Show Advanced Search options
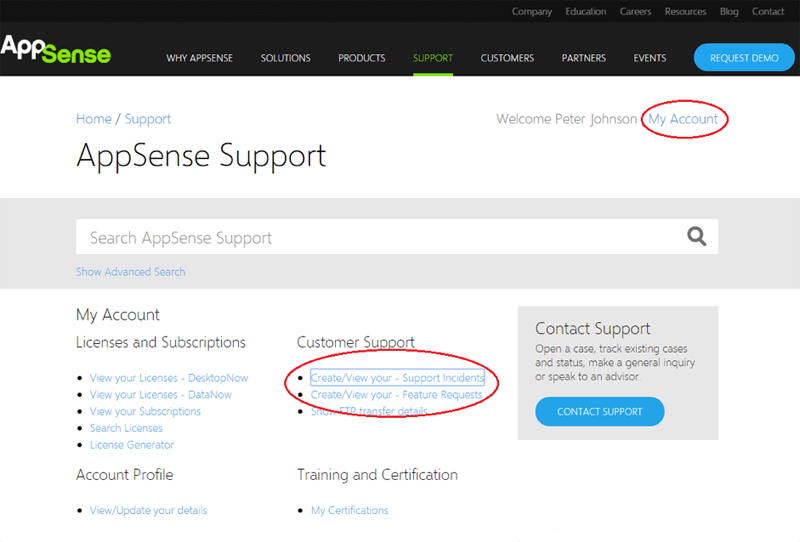The image size is (800, 542). point(131,272)
